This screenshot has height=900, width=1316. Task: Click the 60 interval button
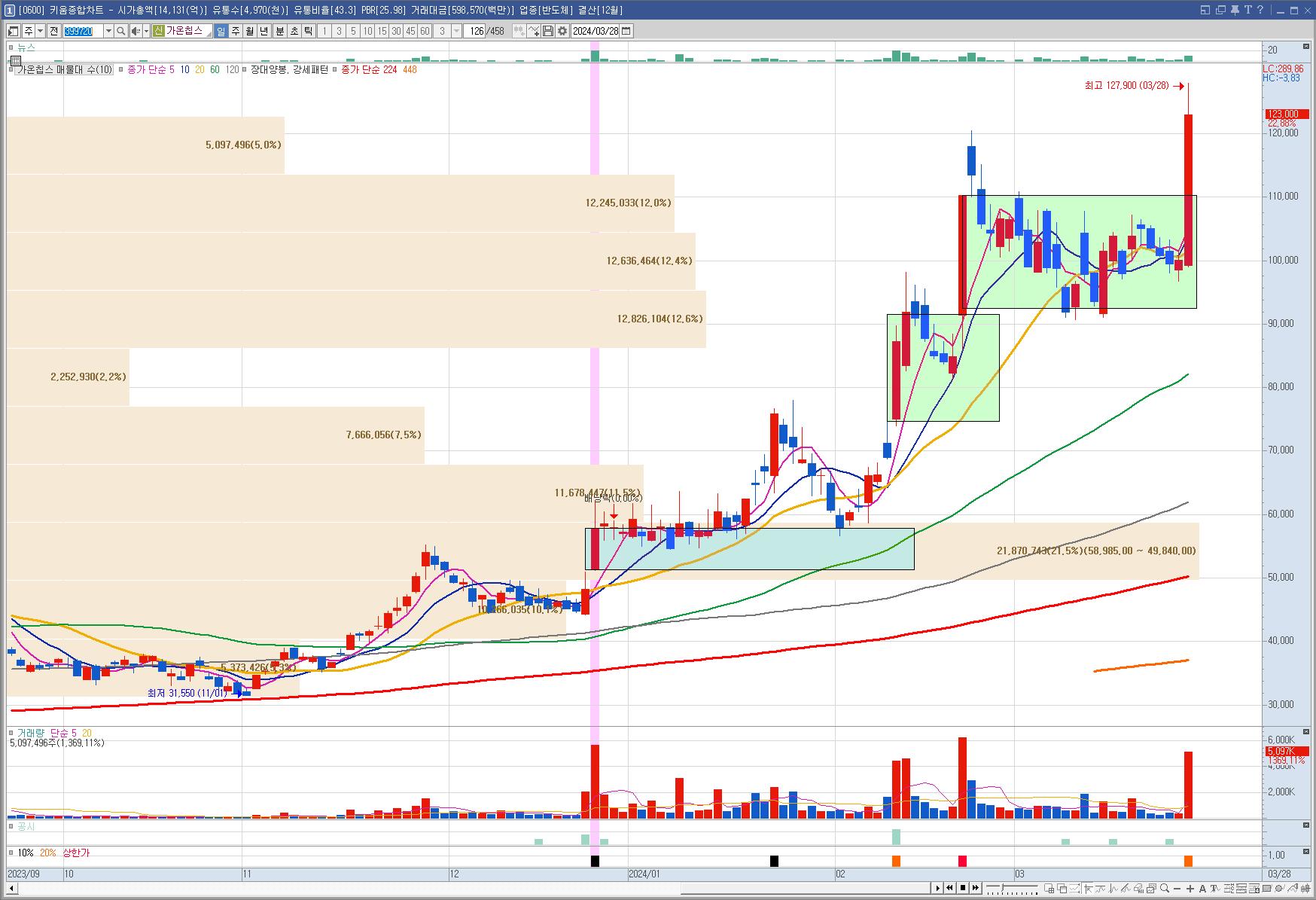[425, 31]
